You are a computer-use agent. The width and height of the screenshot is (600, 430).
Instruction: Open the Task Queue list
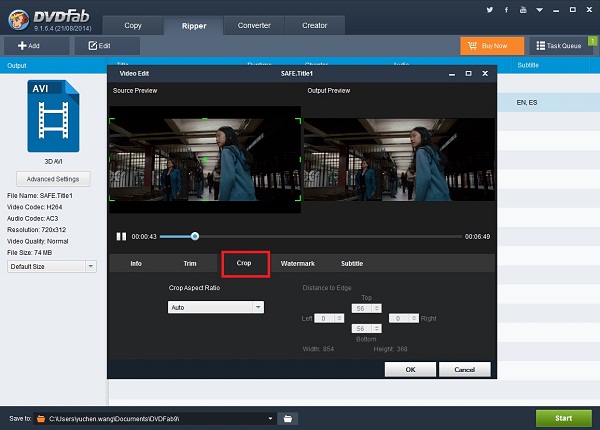(559, 46)
